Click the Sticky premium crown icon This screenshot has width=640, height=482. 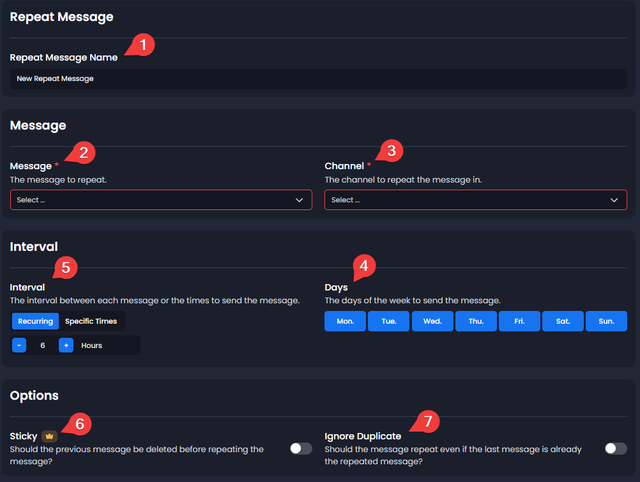click(x=49, y=436)
